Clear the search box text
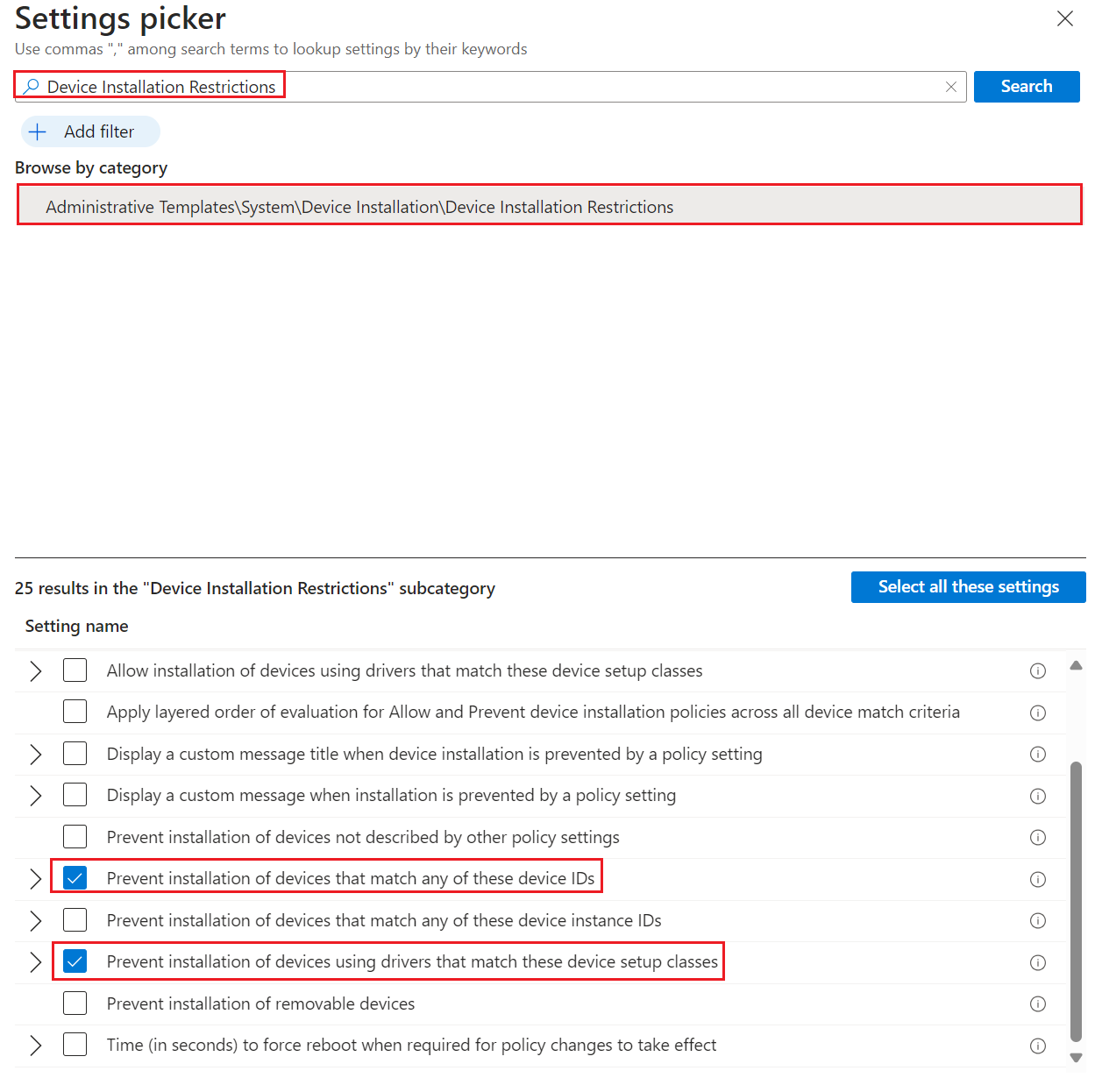The height and width of the screenshot is (1092, 1102). click(951, 87)
